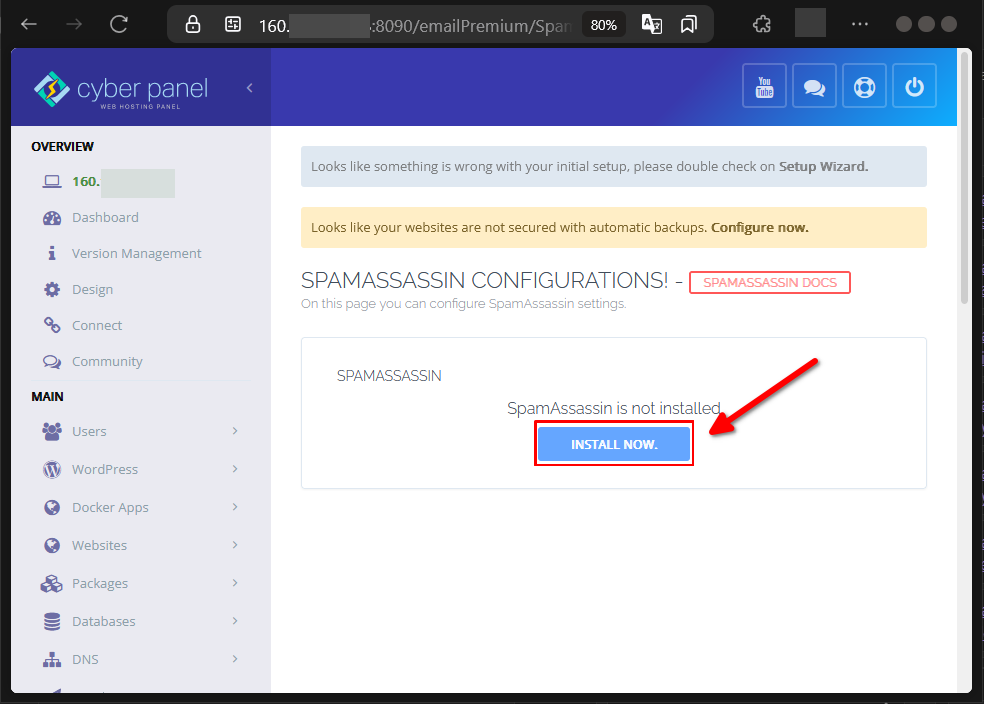Open site permissions icon beside padlock
Image resolution: width=984 pixels, height=704 pixels.
(233, 24)
